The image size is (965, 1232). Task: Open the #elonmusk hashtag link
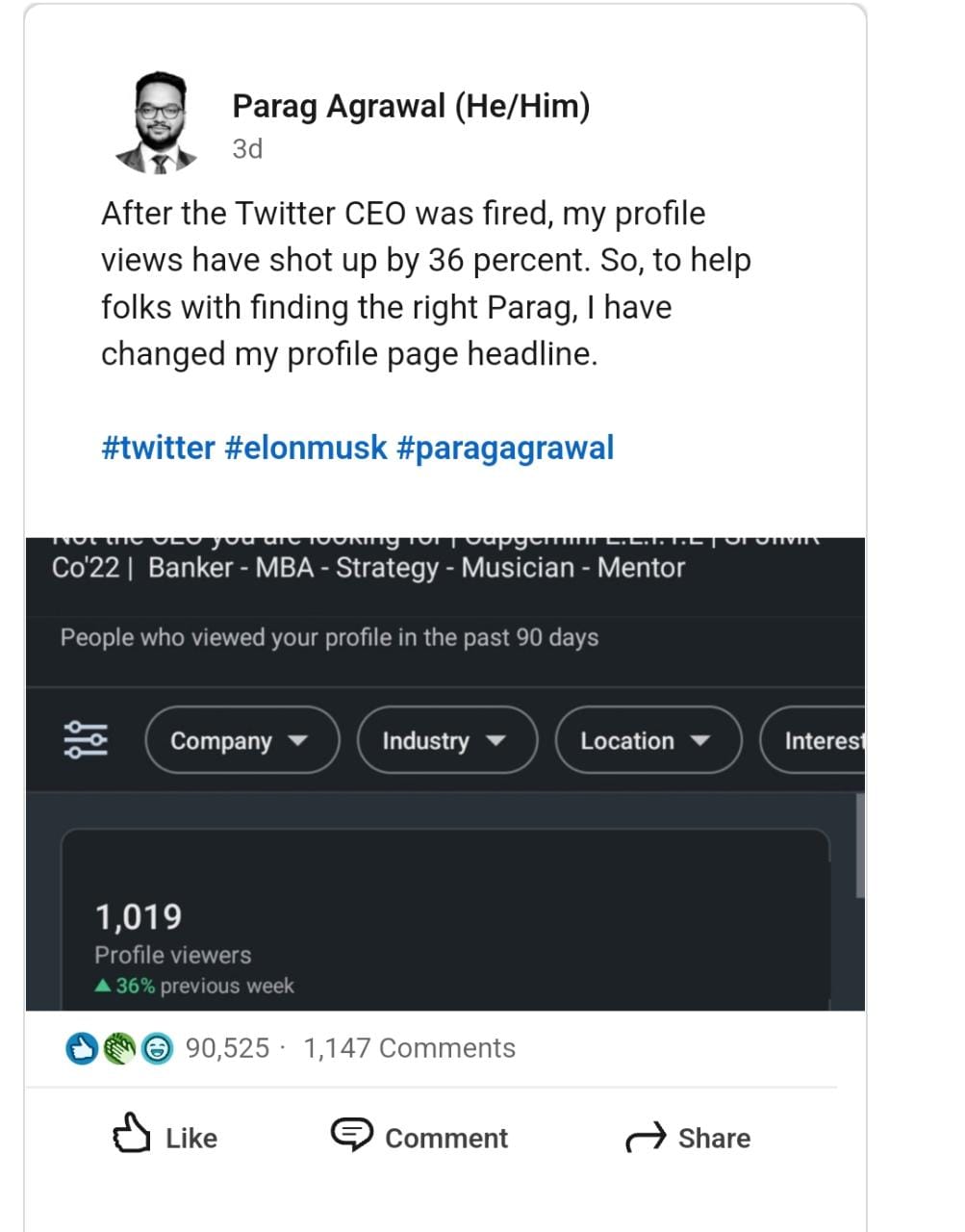pyautogui.click(x=304, y=447)
